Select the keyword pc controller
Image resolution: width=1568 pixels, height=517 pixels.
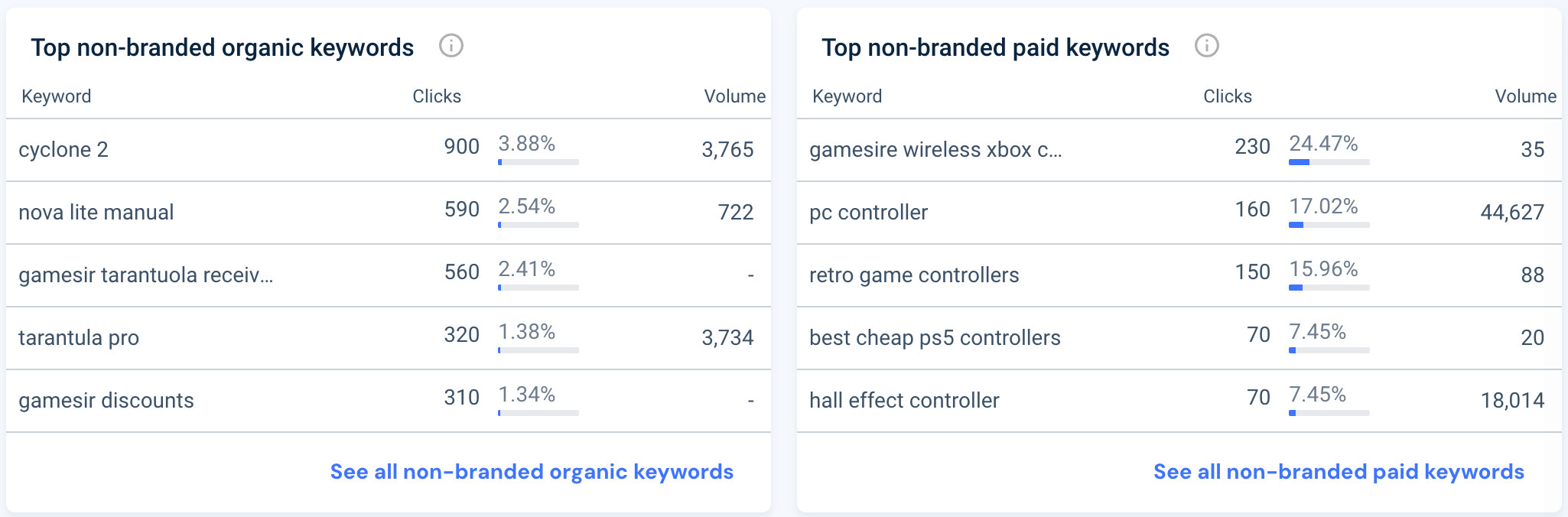868,212
